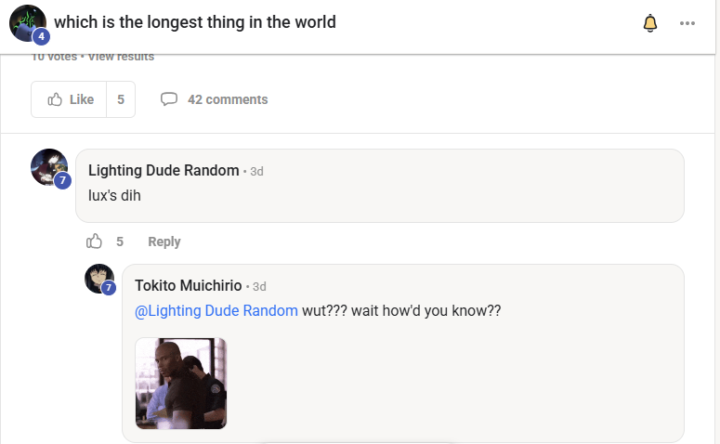Image resolution: width=720 pixels, height=444 pixels.
Task: Click level 7 badge on Tokito's avatar
Action: click(x=108, y=288)
